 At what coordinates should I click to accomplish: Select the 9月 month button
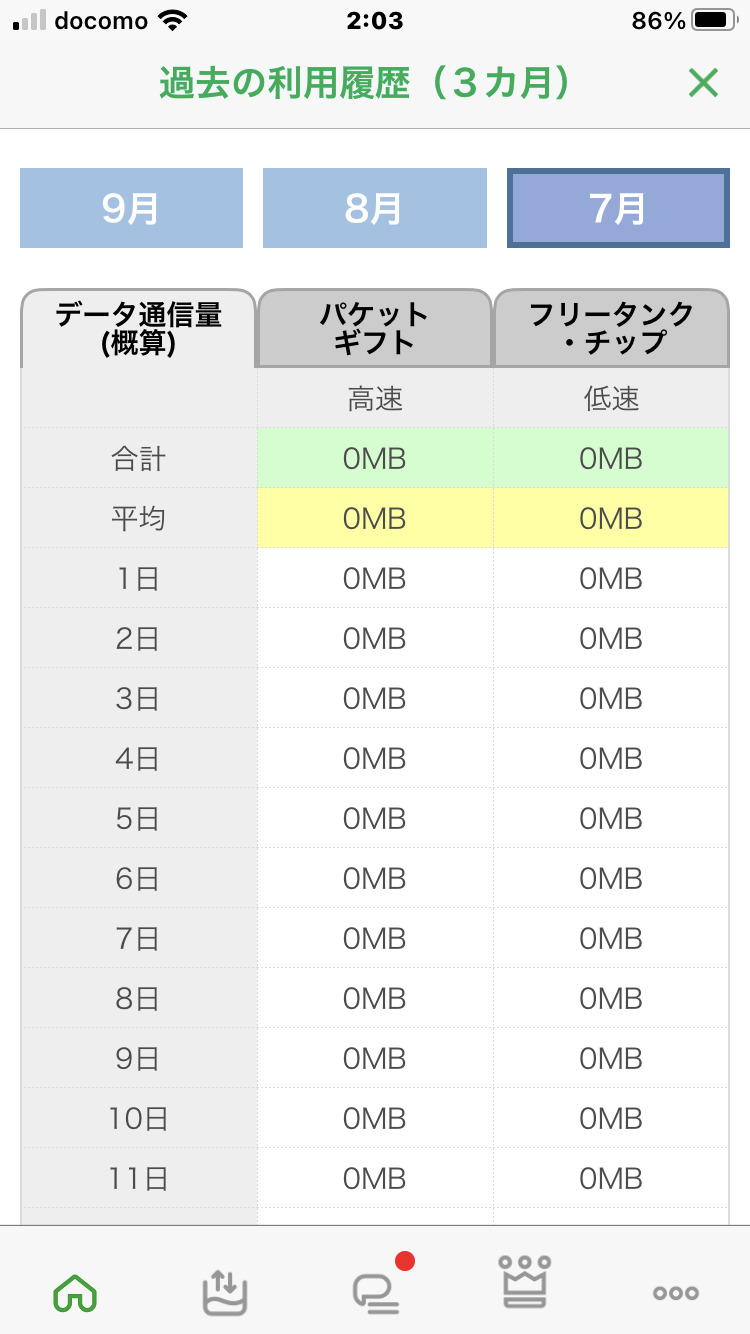point(131,208)
